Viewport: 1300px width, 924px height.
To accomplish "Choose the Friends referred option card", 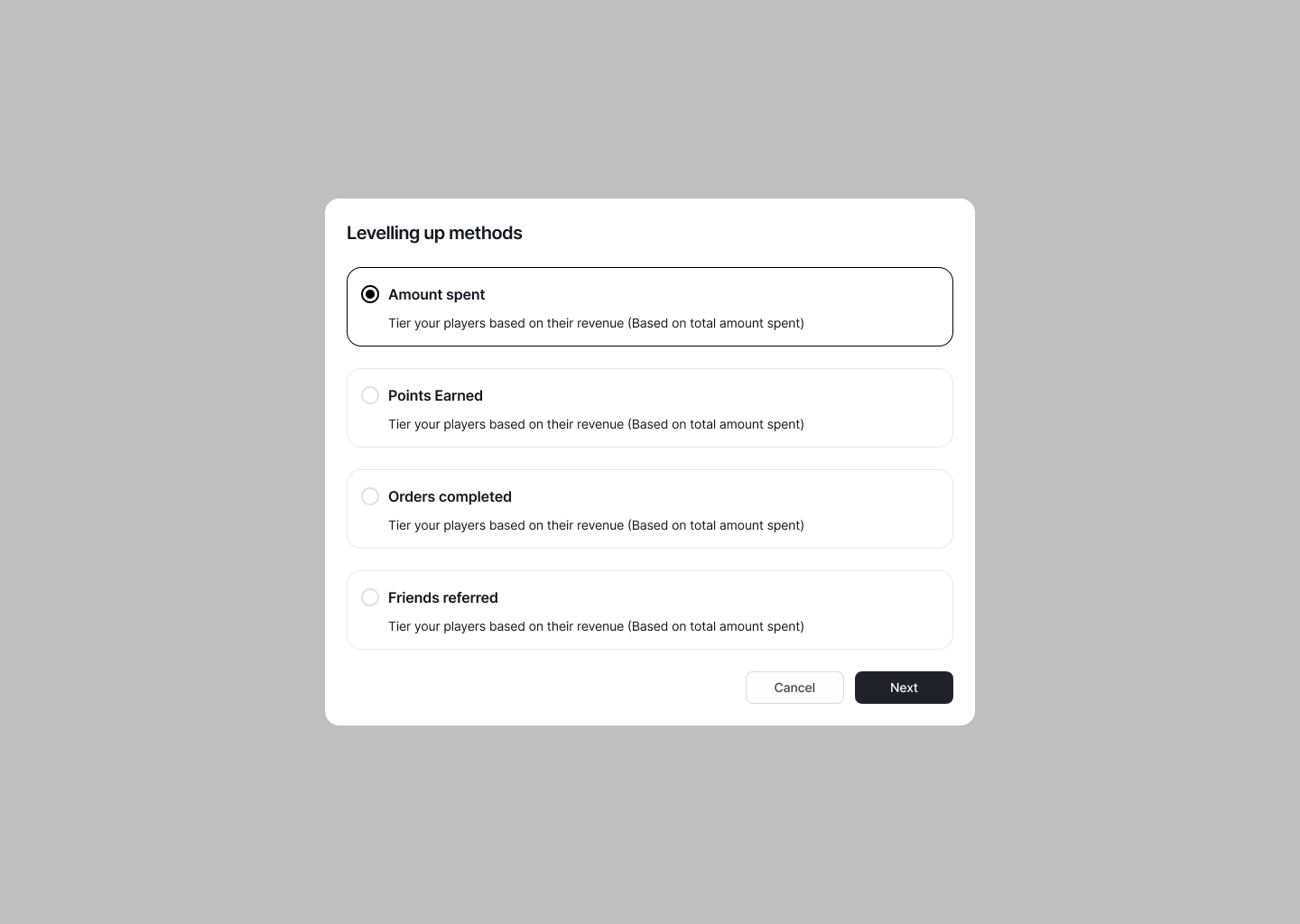I will [x=649, y=610].
